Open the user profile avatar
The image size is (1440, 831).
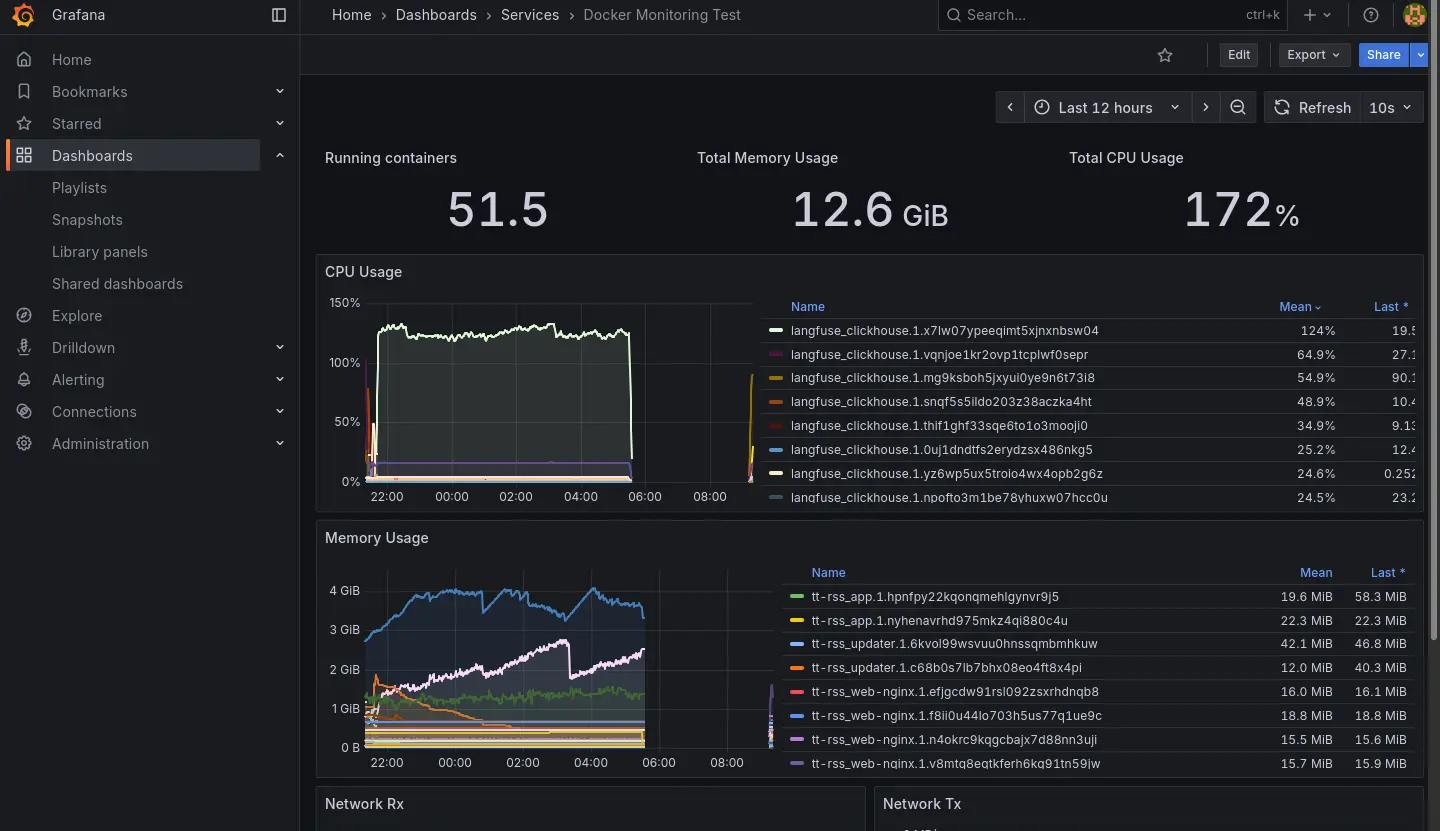pyautogui.click(x=1414, y=15)
